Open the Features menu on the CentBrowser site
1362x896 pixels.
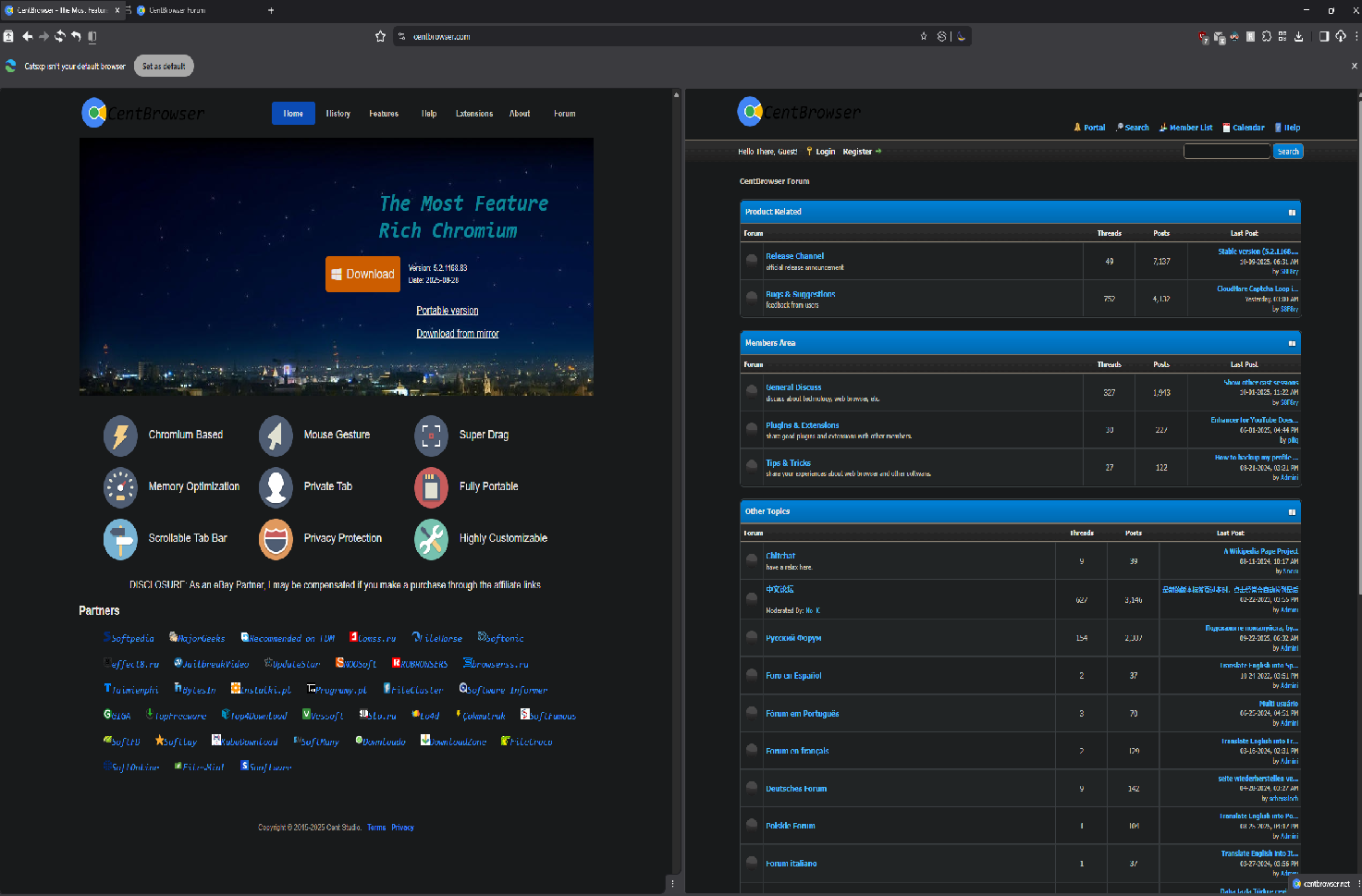coord(384,114)
